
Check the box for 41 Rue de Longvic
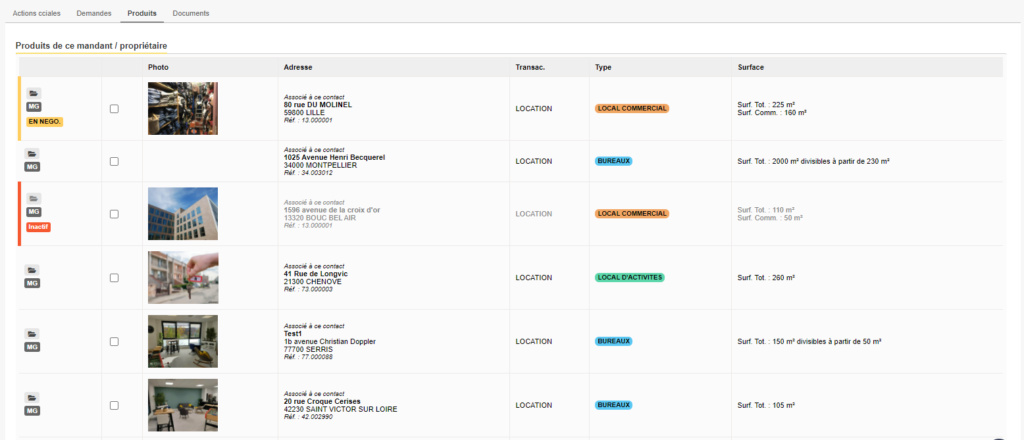coord(114,278)
